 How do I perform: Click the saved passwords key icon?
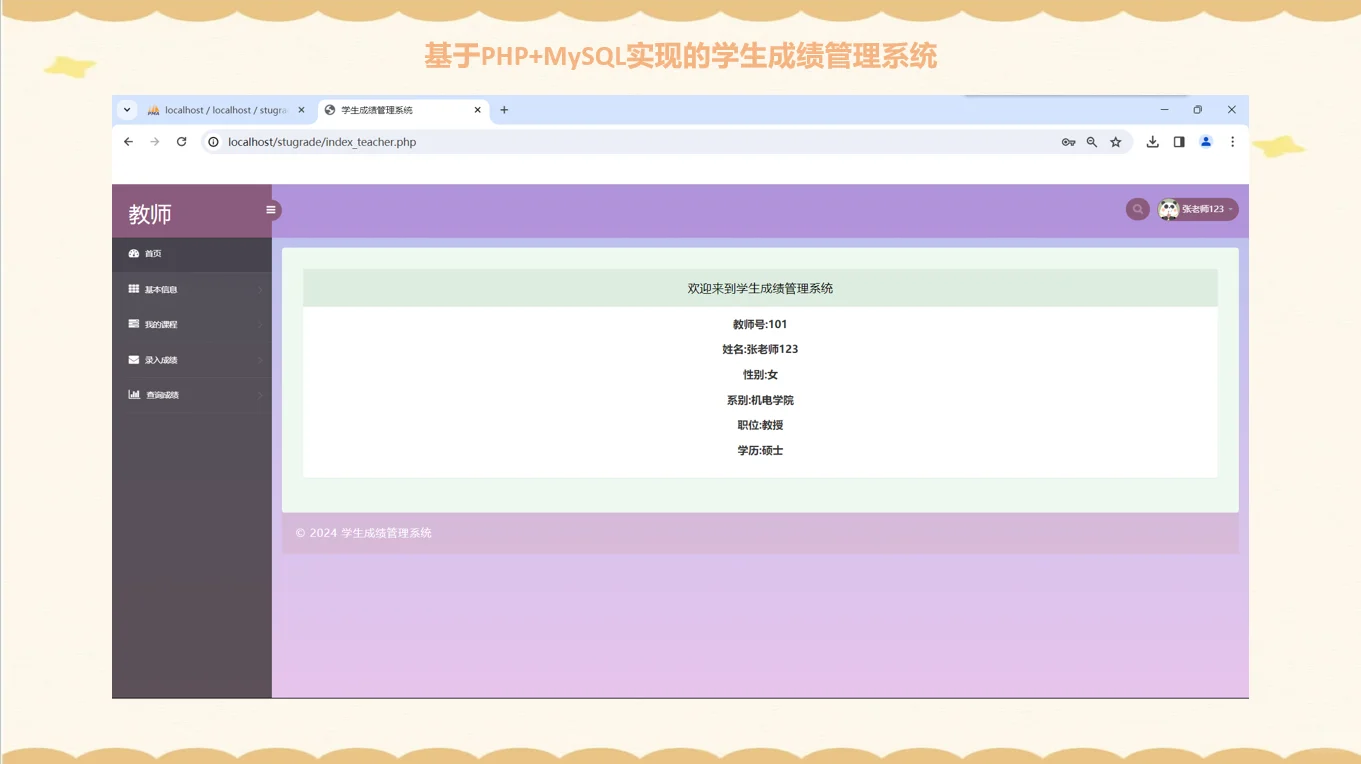1068,141
